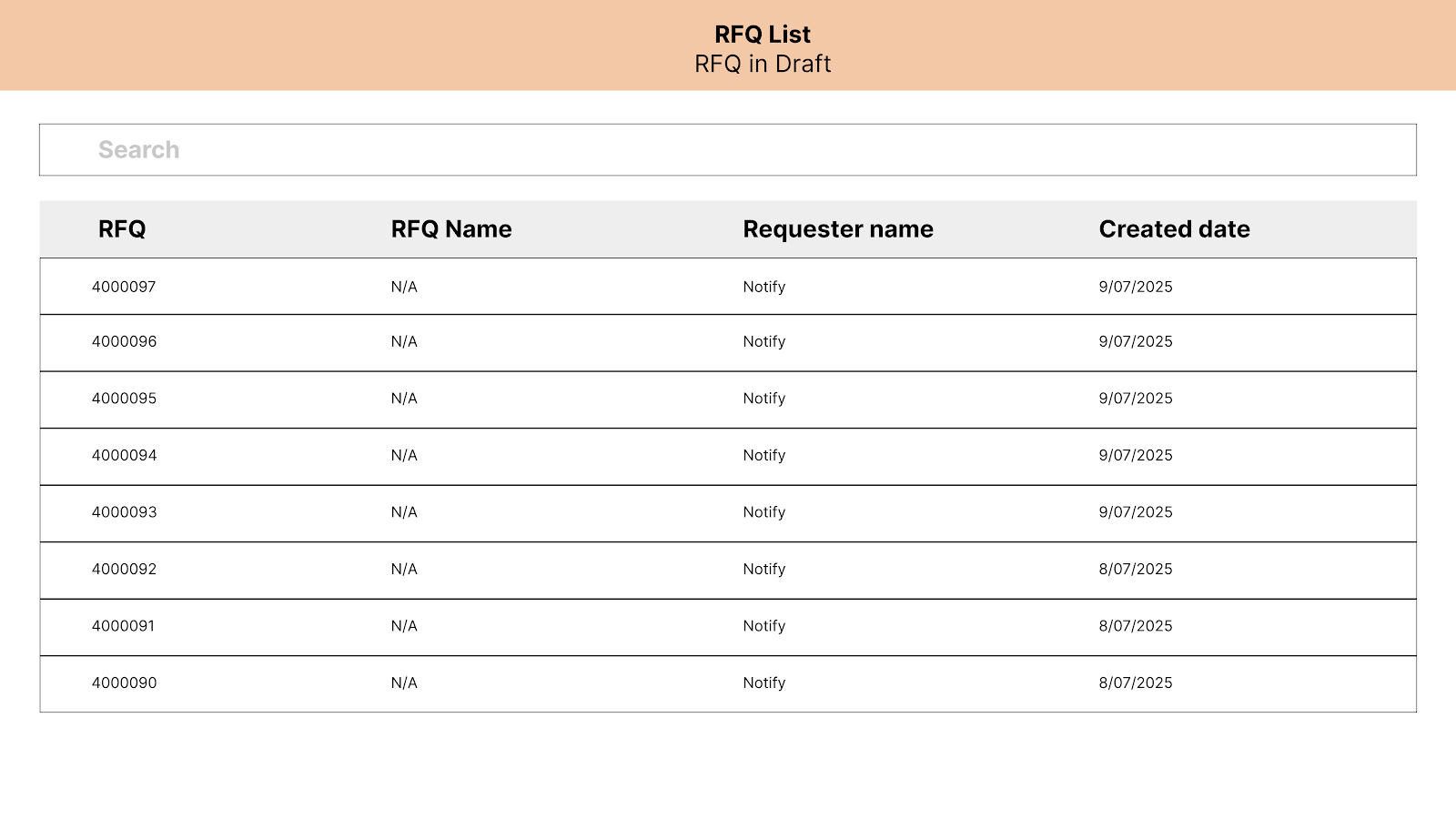Select the Notify requester on RFQ 4000097 row
This screenshot has height=819, width=1456.
point(764,286)
